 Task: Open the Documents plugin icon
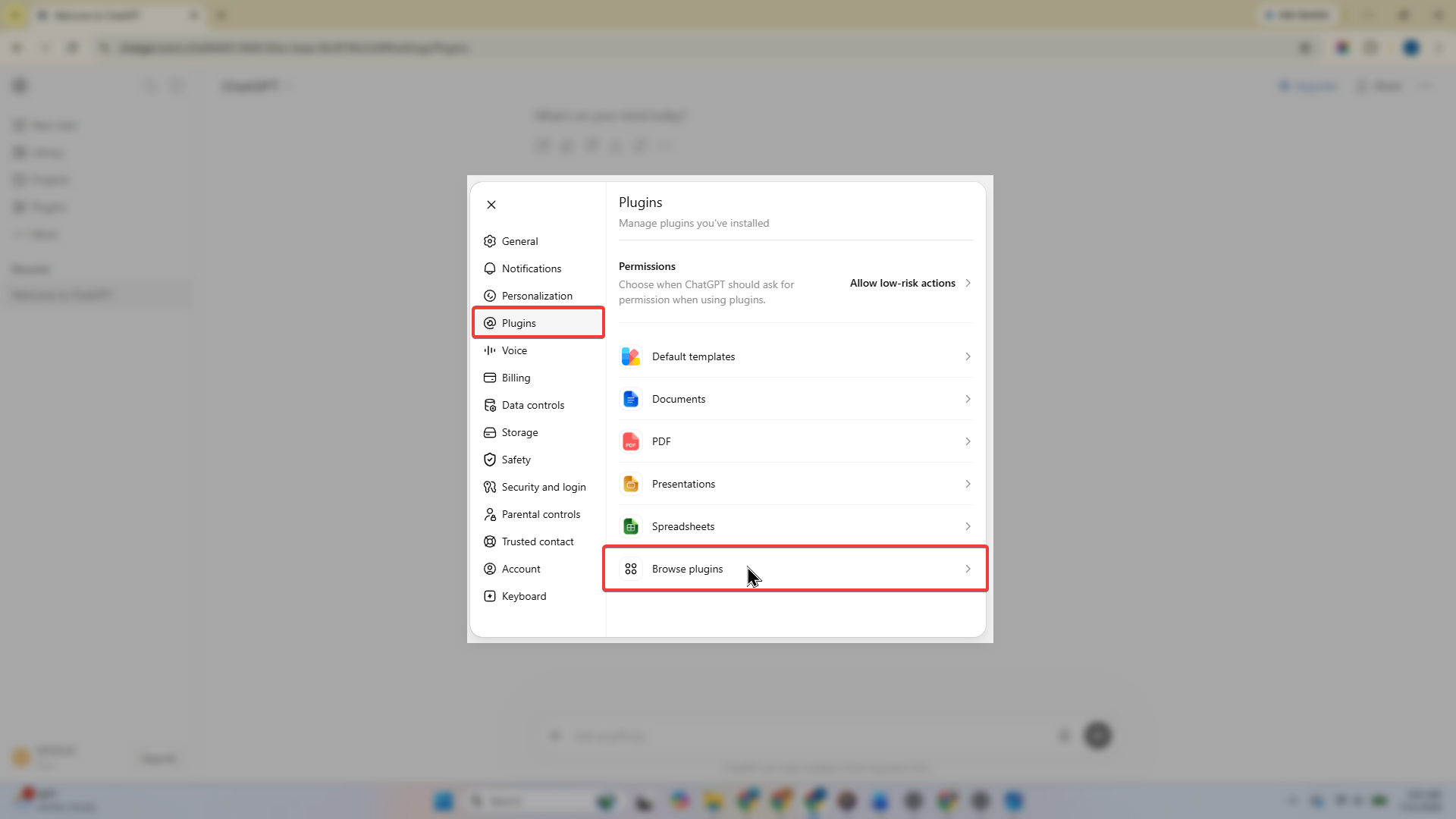(631, 399)
